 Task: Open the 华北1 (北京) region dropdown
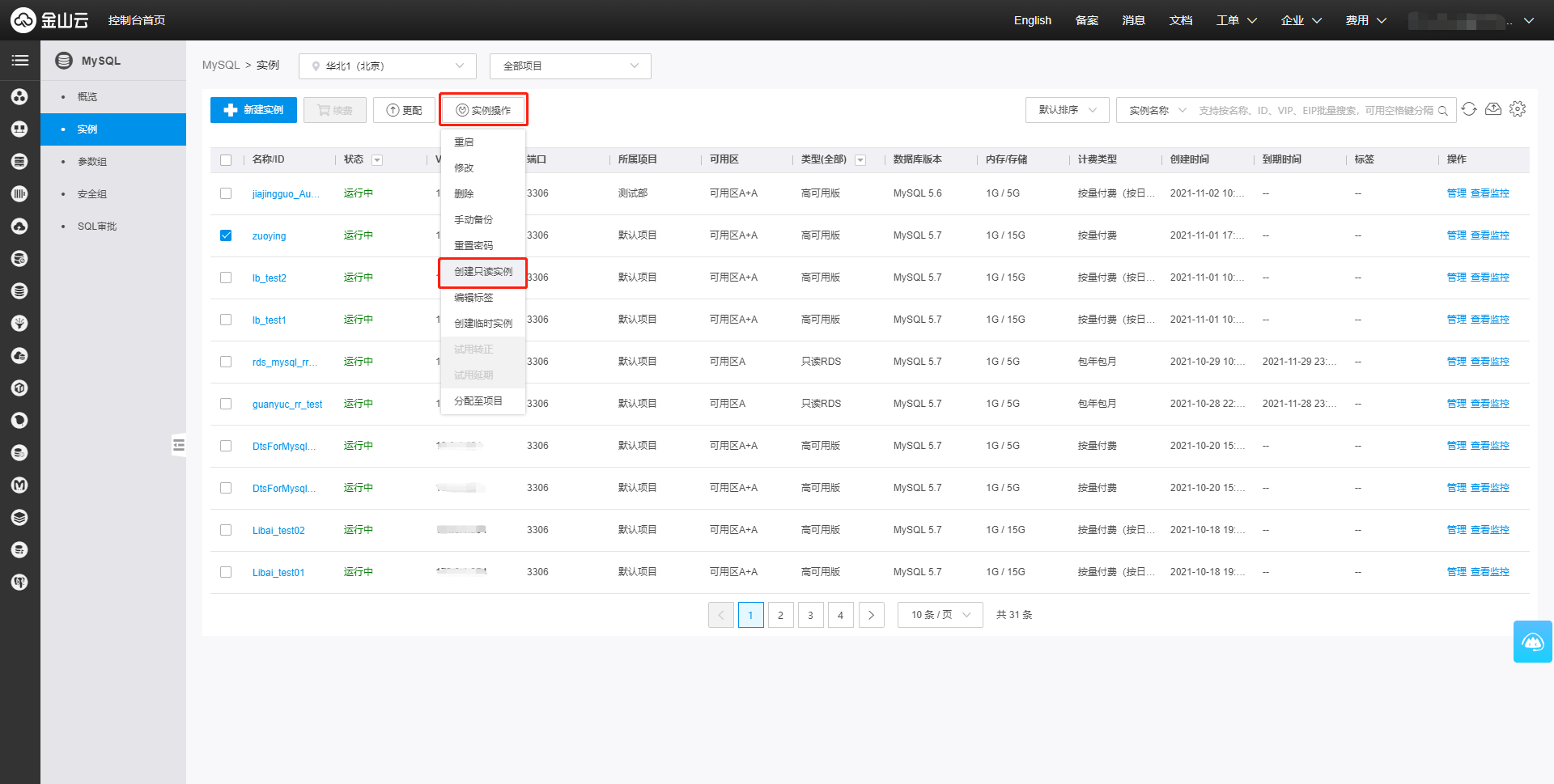point(387,66)
